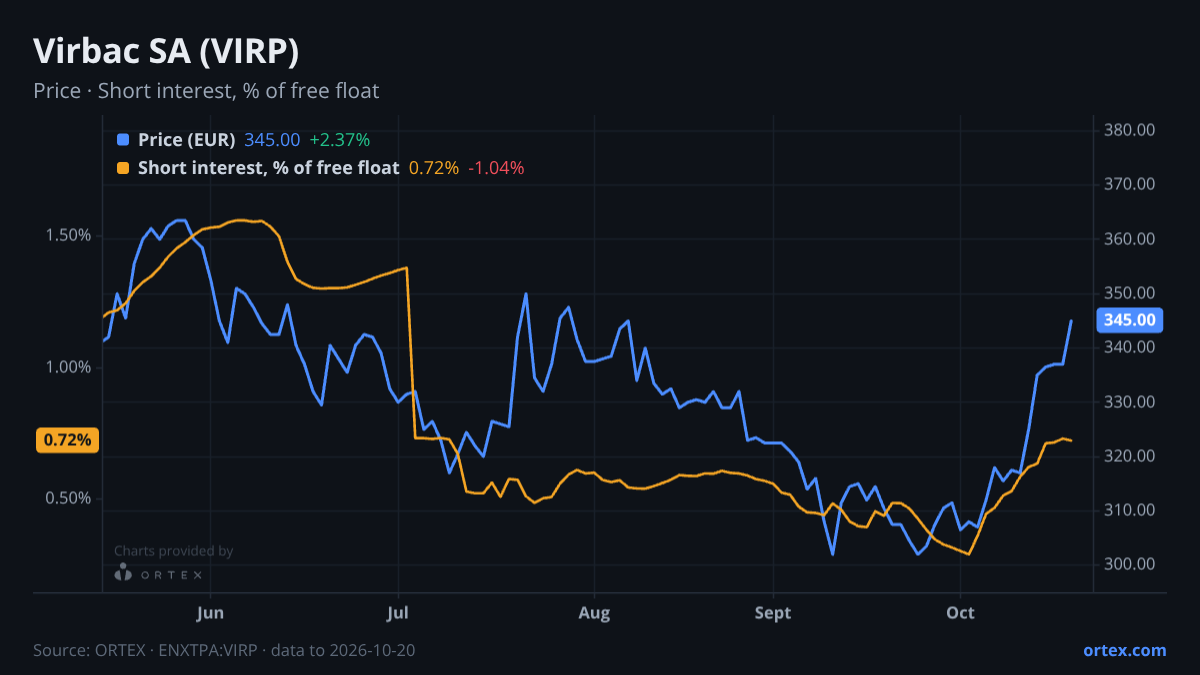Click the Charts provided by caption
Screen dimensions: 1200x675
point(174,551)
